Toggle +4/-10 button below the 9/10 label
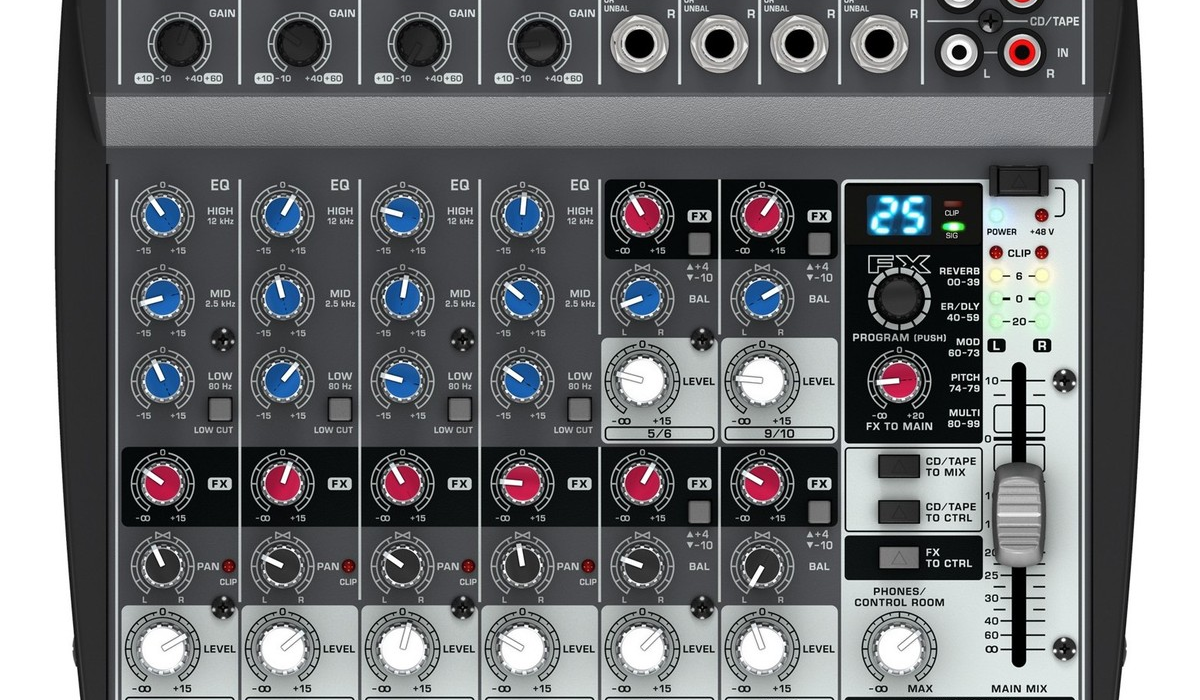Screen dimensions: 1200x700 tap(820, 512)
